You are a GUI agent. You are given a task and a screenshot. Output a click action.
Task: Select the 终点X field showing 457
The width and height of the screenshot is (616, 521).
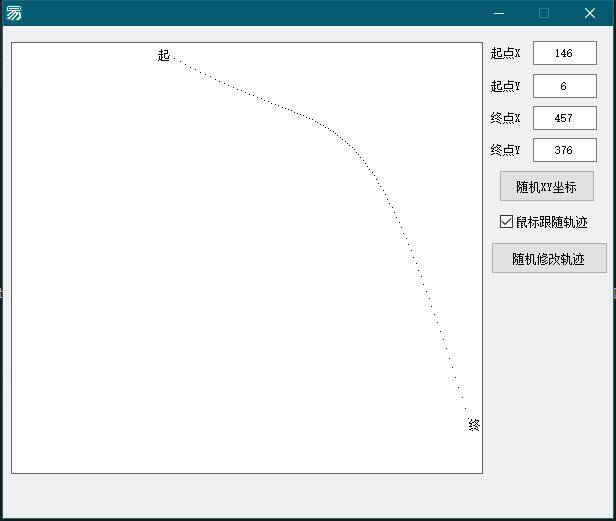(564, 118)
